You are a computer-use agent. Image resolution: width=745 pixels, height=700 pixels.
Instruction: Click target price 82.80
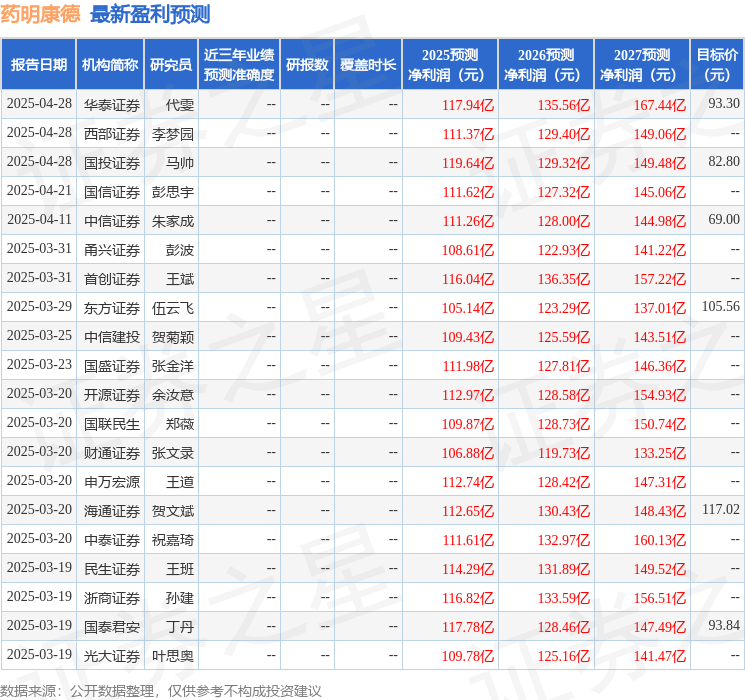[724, 161]
